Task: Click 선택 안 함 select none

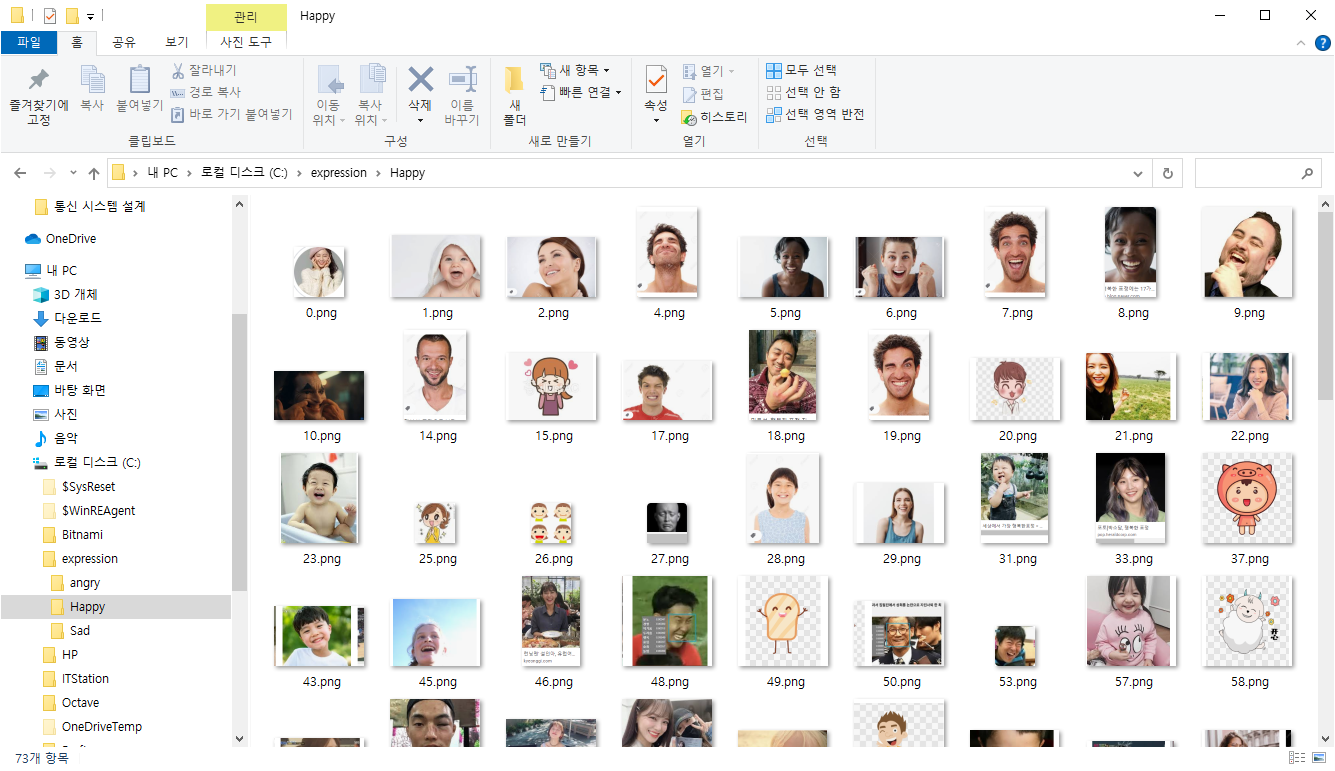Action: pyautogui.click(x=803, y=92)
